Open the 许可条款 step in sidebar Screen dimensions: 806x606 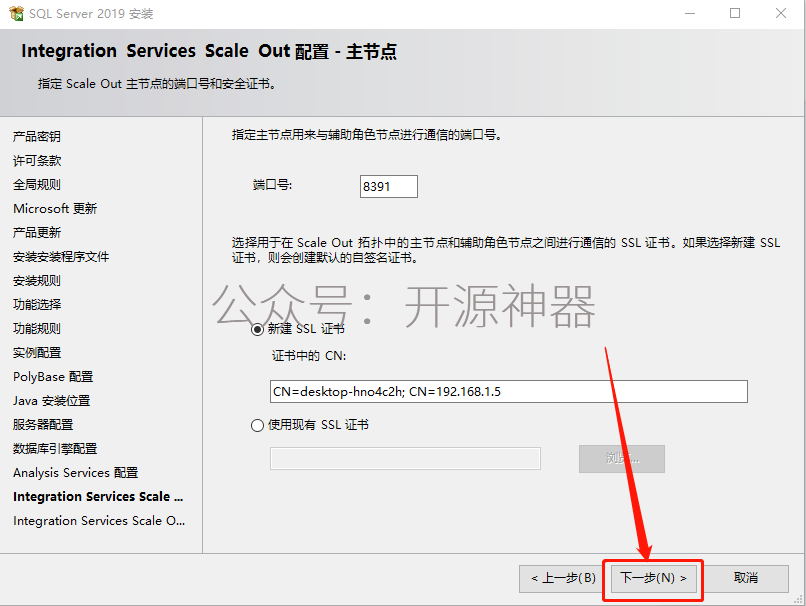pos(37,160)
